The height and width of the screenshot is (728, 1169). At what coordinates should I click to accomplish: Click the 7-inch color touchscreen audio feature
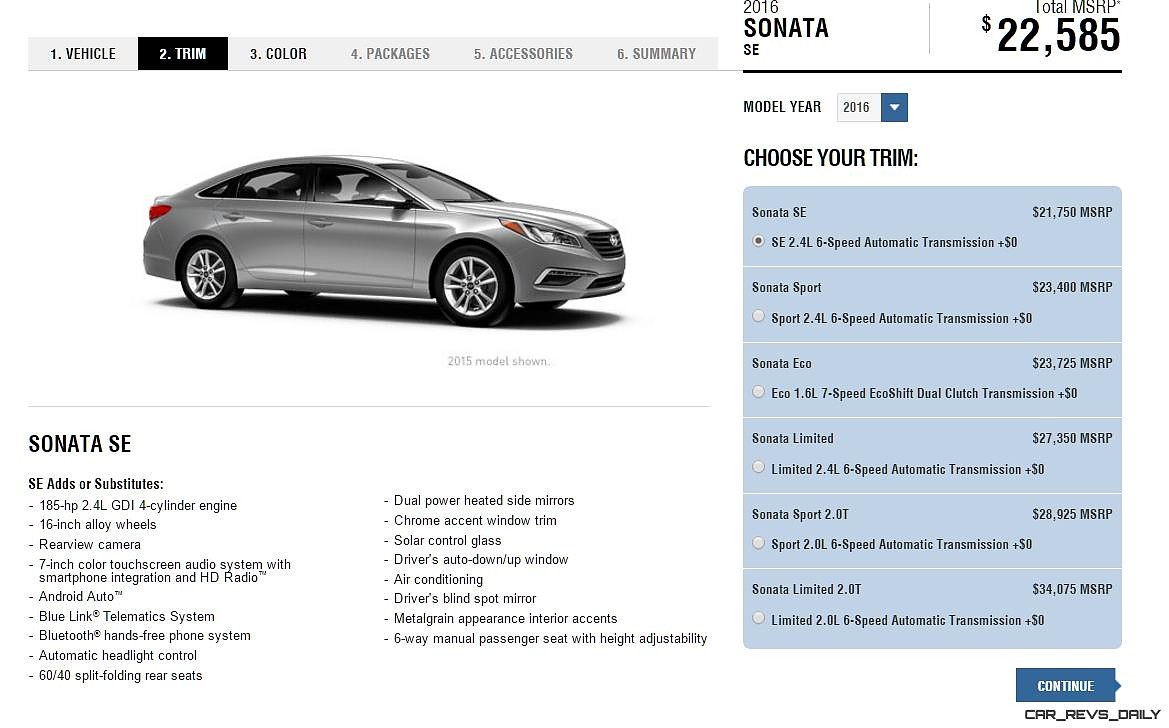tap(165, 571)
